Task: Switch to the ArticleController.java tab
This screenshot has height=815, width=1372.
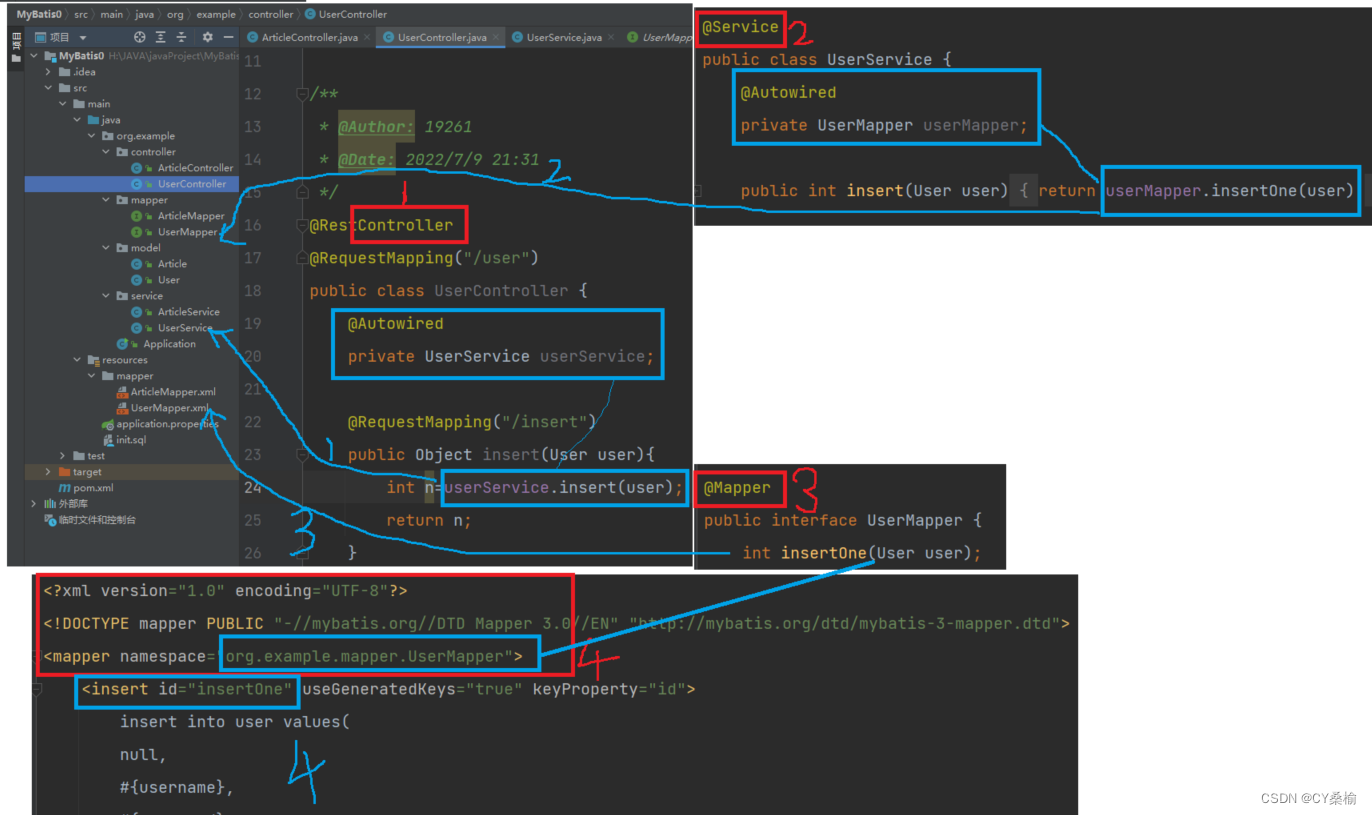Action: (309, 37)
